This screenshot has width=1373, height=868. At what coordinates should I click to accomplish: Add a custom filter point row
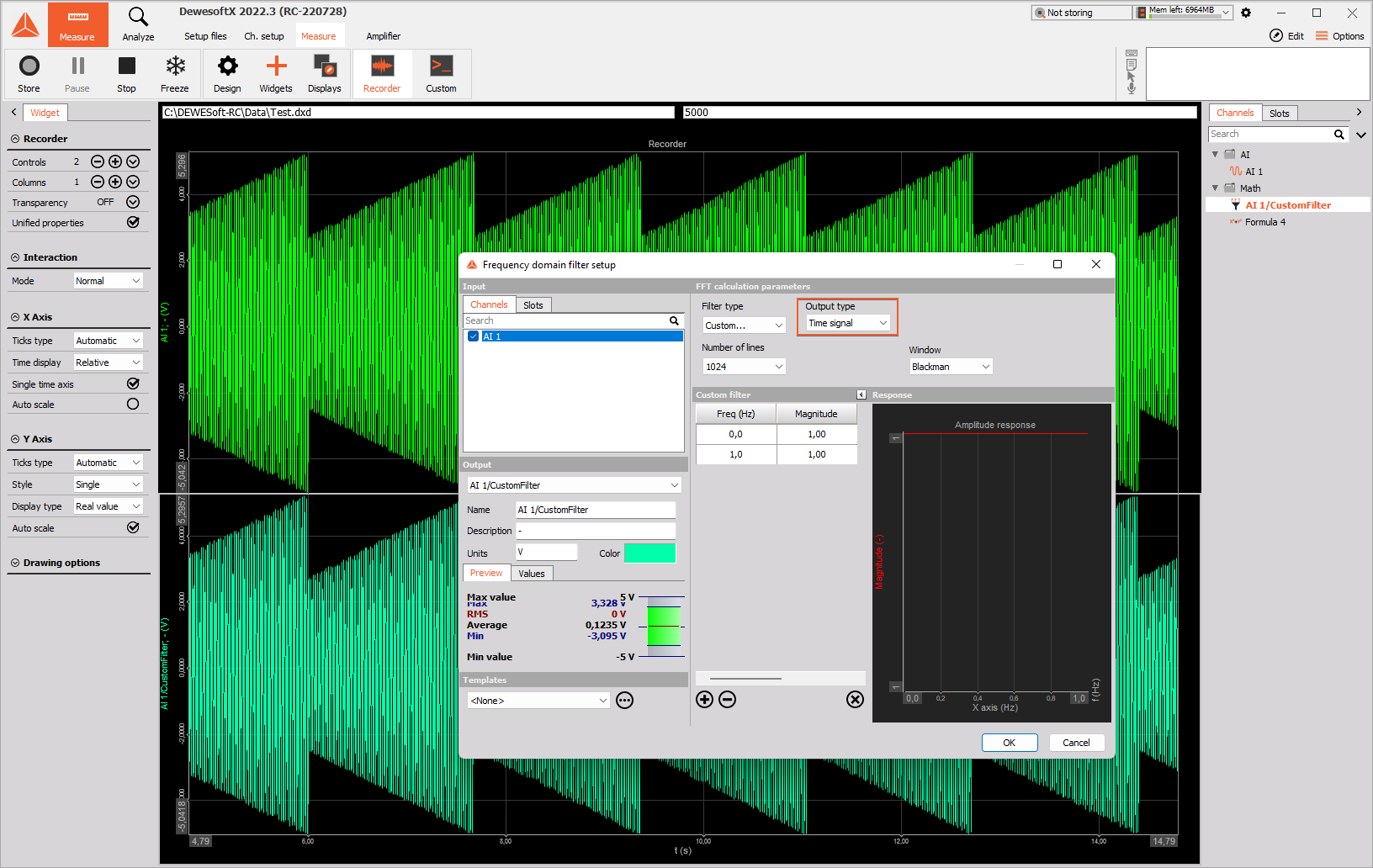point(705,700)
